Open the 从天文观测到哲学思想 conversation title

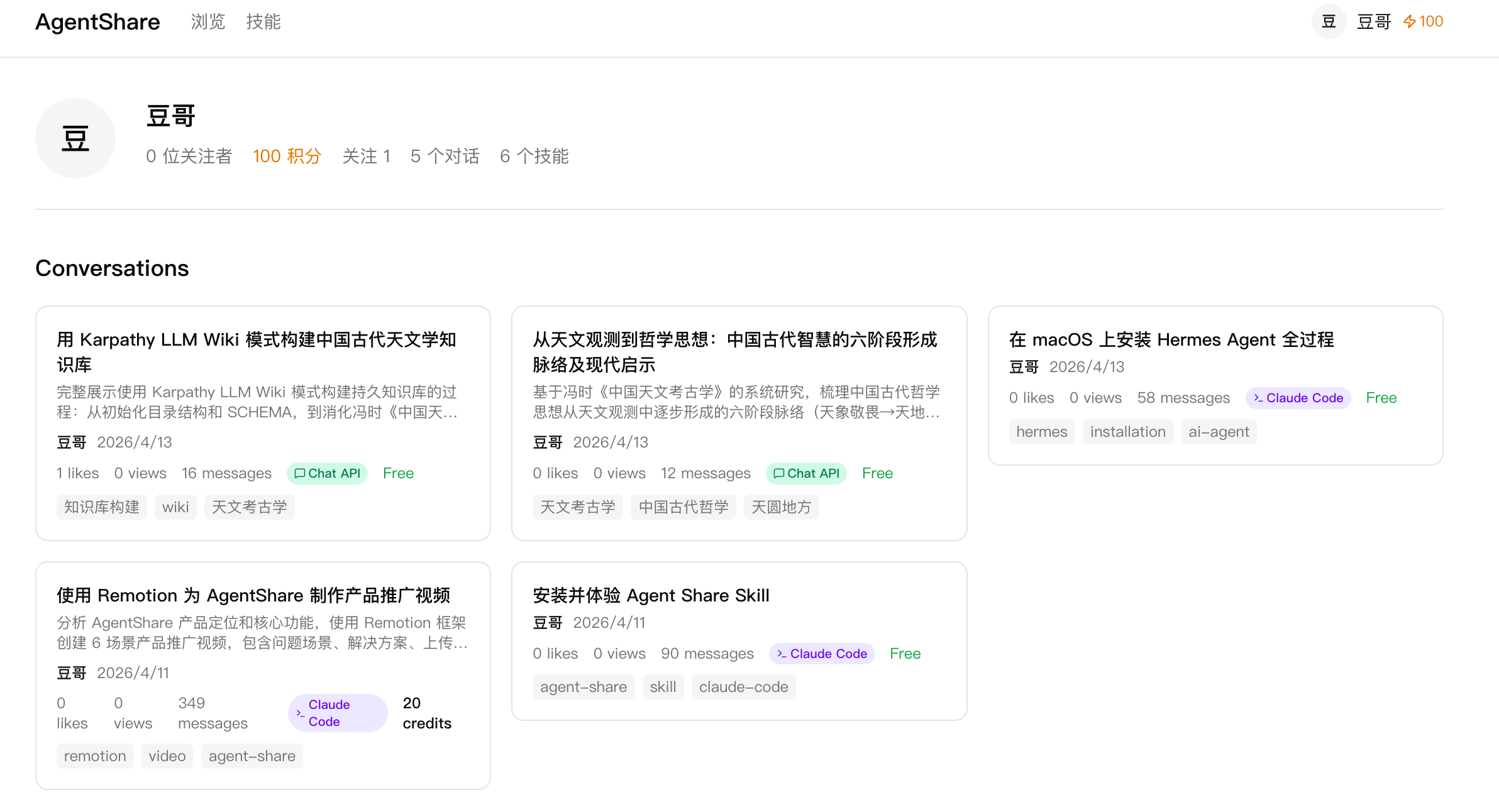[735, 352]
